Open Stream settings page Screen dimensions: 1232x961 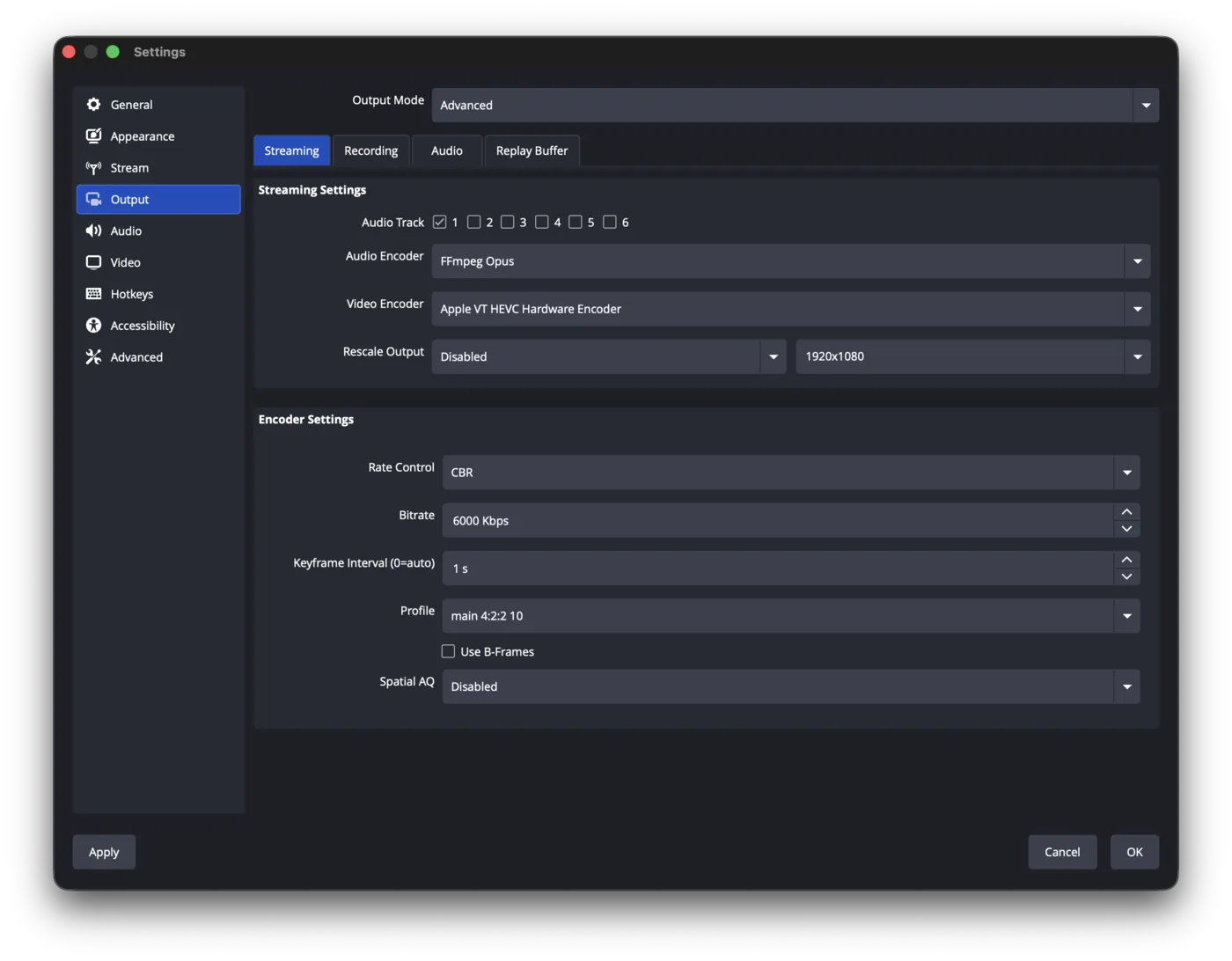pos(158,168)
